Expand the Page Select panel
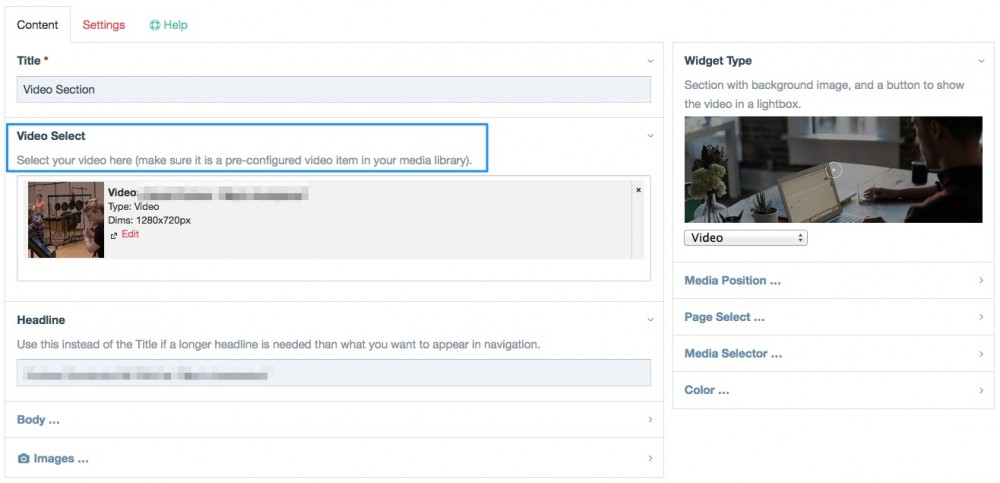The image size is (1000, 483). pyautogui.click(x=981, y=317)
